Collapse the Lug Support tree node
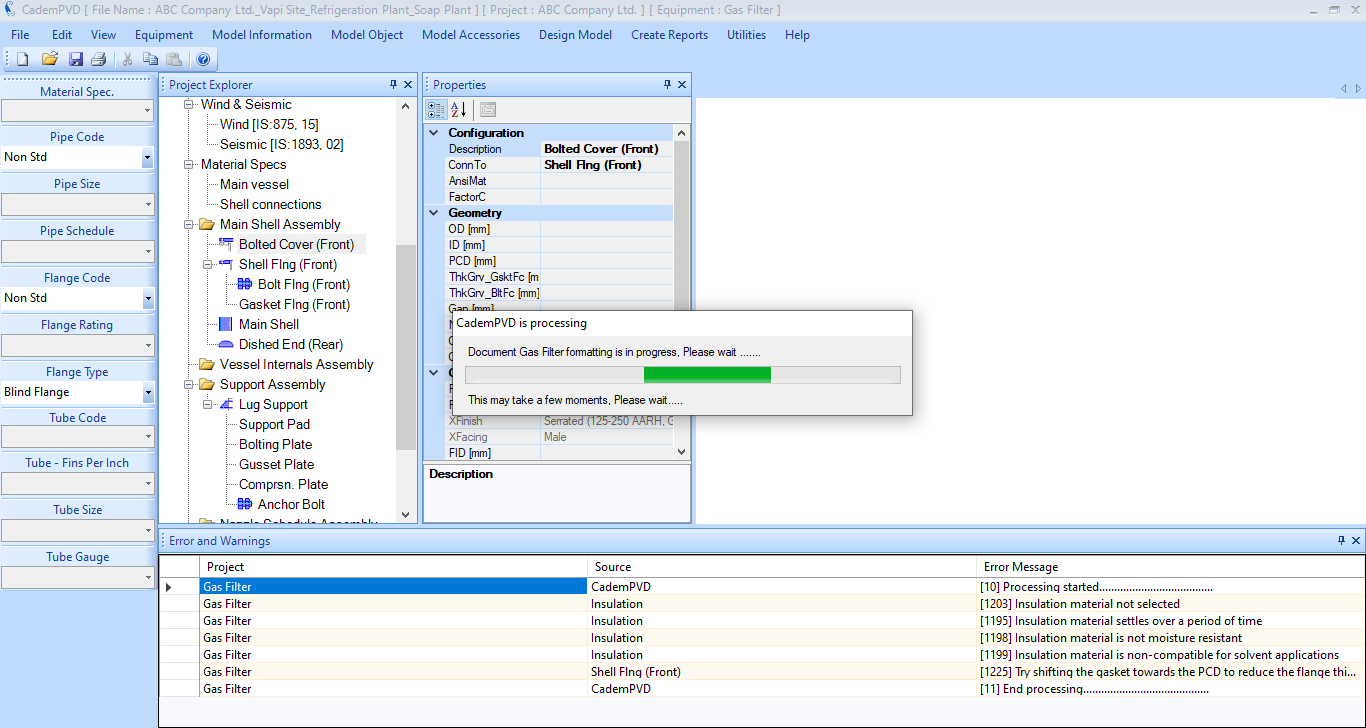The height and width of the screenshot is (728, 1366). point(208,405)
